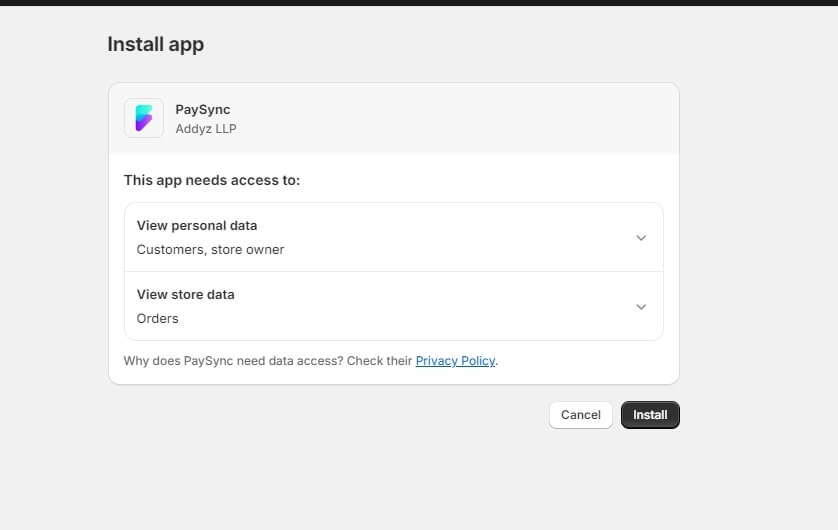
Task: Expand the View store data chevron
Action: click(x=641, y=307)
